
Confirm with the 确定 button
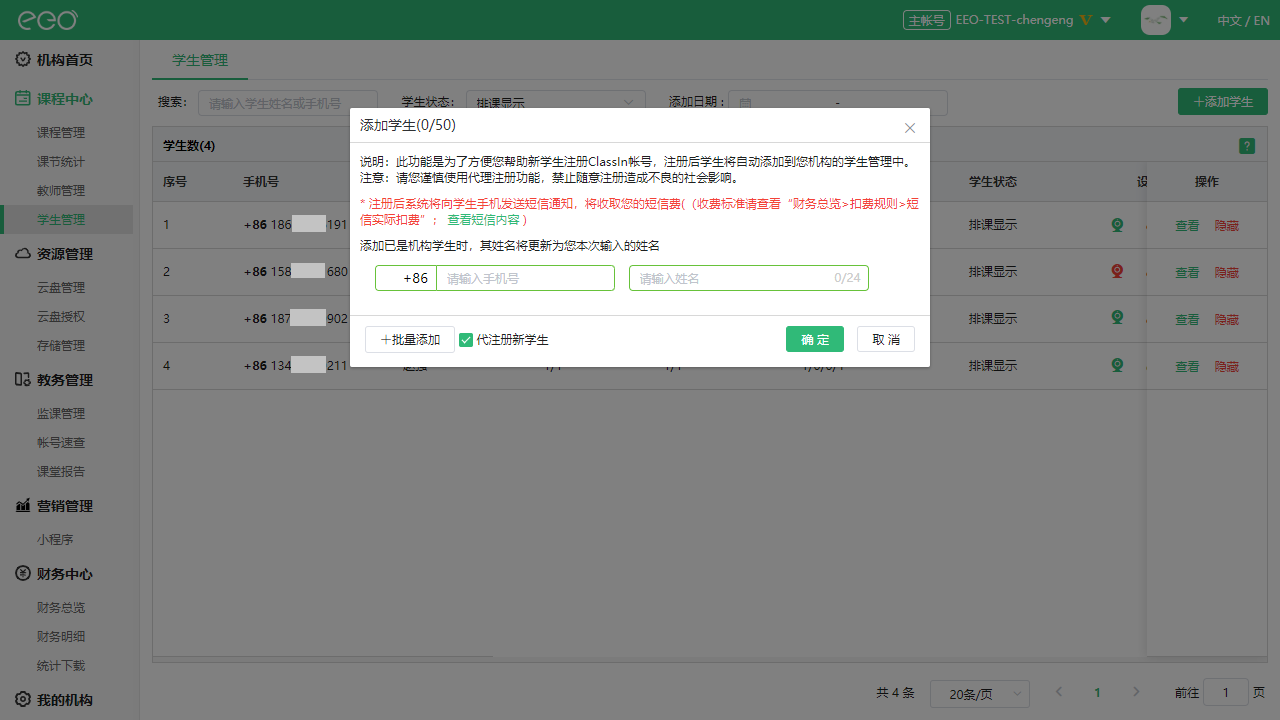click(815, 340)
